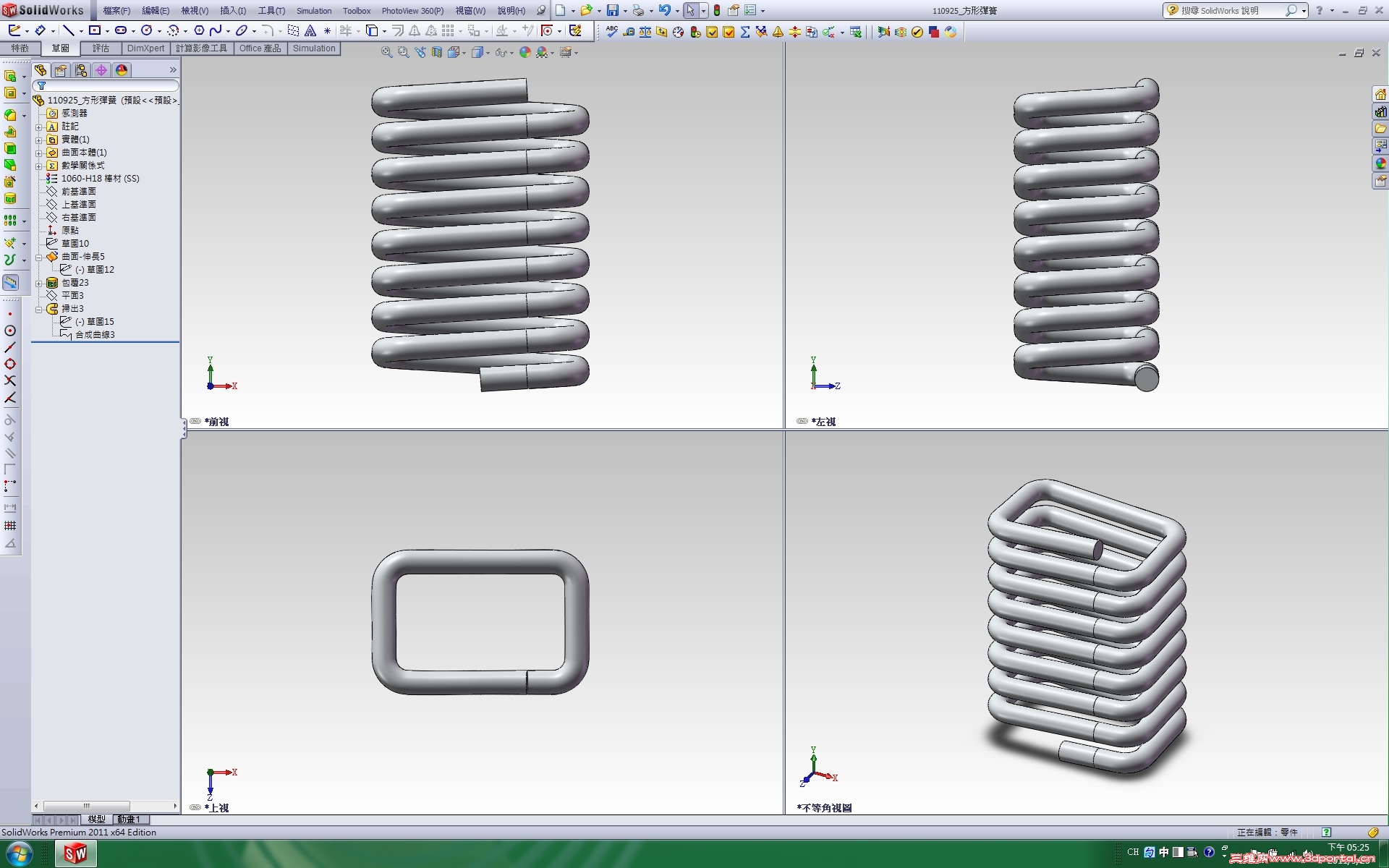
Task: Open the 插入(I) menu
Action: point(233,11)
